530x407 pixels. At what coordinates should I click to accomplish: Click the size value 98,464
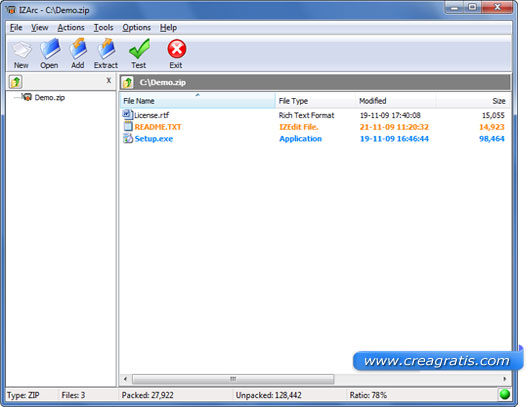(x=492, y=139)
